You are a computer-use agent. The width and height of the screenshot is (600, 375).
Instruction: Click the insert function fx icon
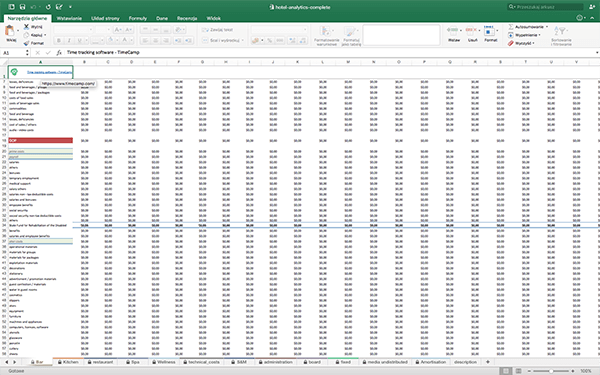click(x=59, y=53)
